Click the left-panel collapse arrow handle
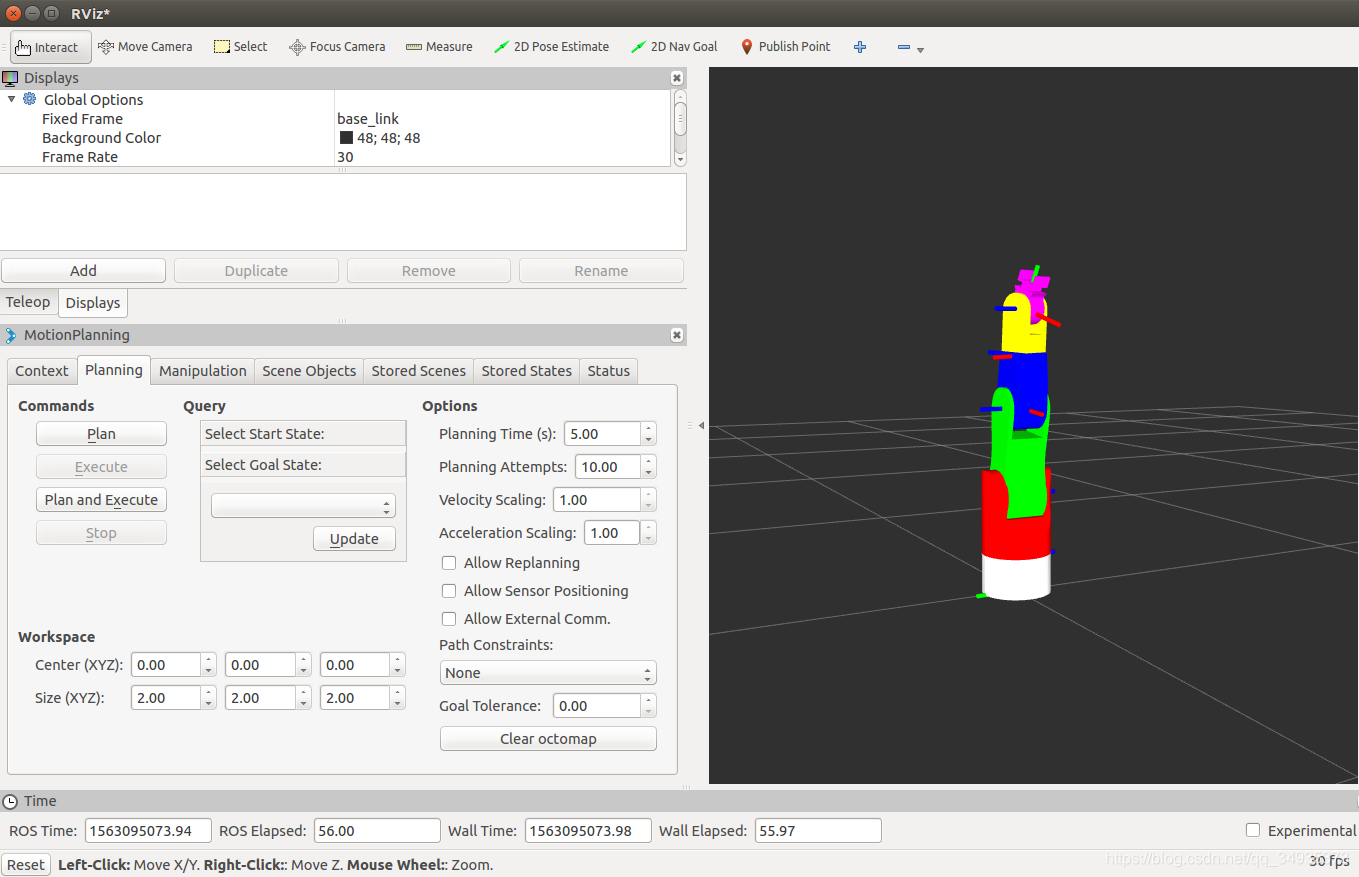 700,426
